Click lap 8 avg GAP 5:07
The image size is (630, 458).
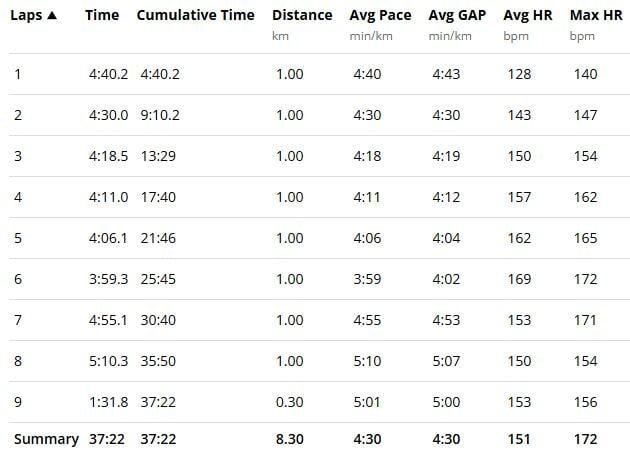(446, 361)
